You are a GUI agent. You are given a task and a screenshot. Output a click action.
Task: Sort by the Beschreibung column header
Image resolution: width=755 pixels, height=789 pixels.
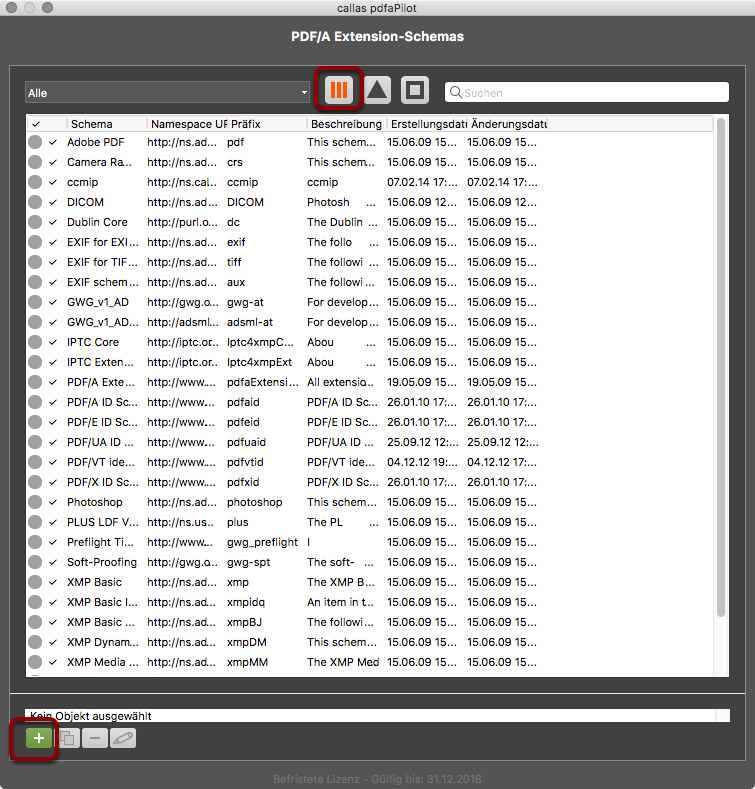pos(347,124)
